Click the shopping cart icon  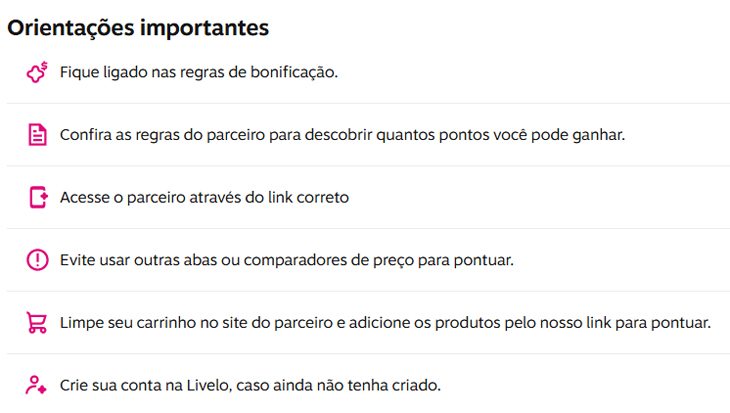[37, 322]
